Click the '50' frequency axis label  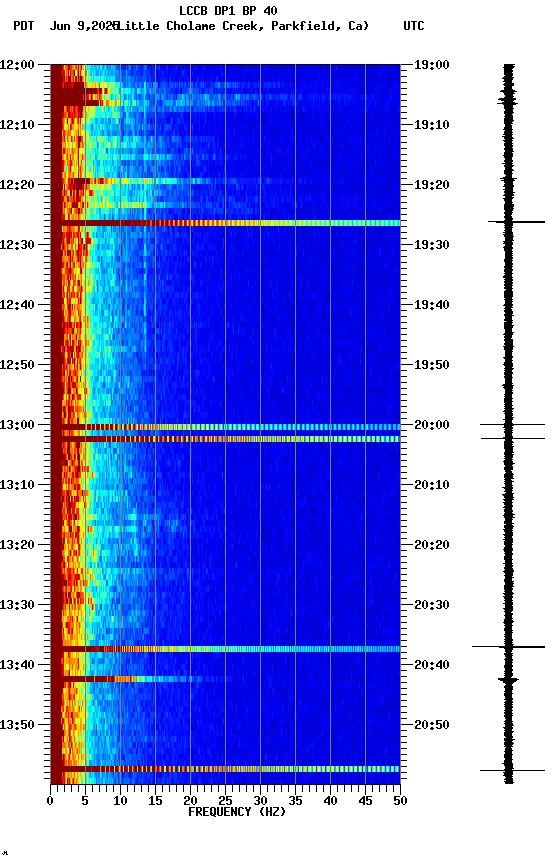[400, 801]
